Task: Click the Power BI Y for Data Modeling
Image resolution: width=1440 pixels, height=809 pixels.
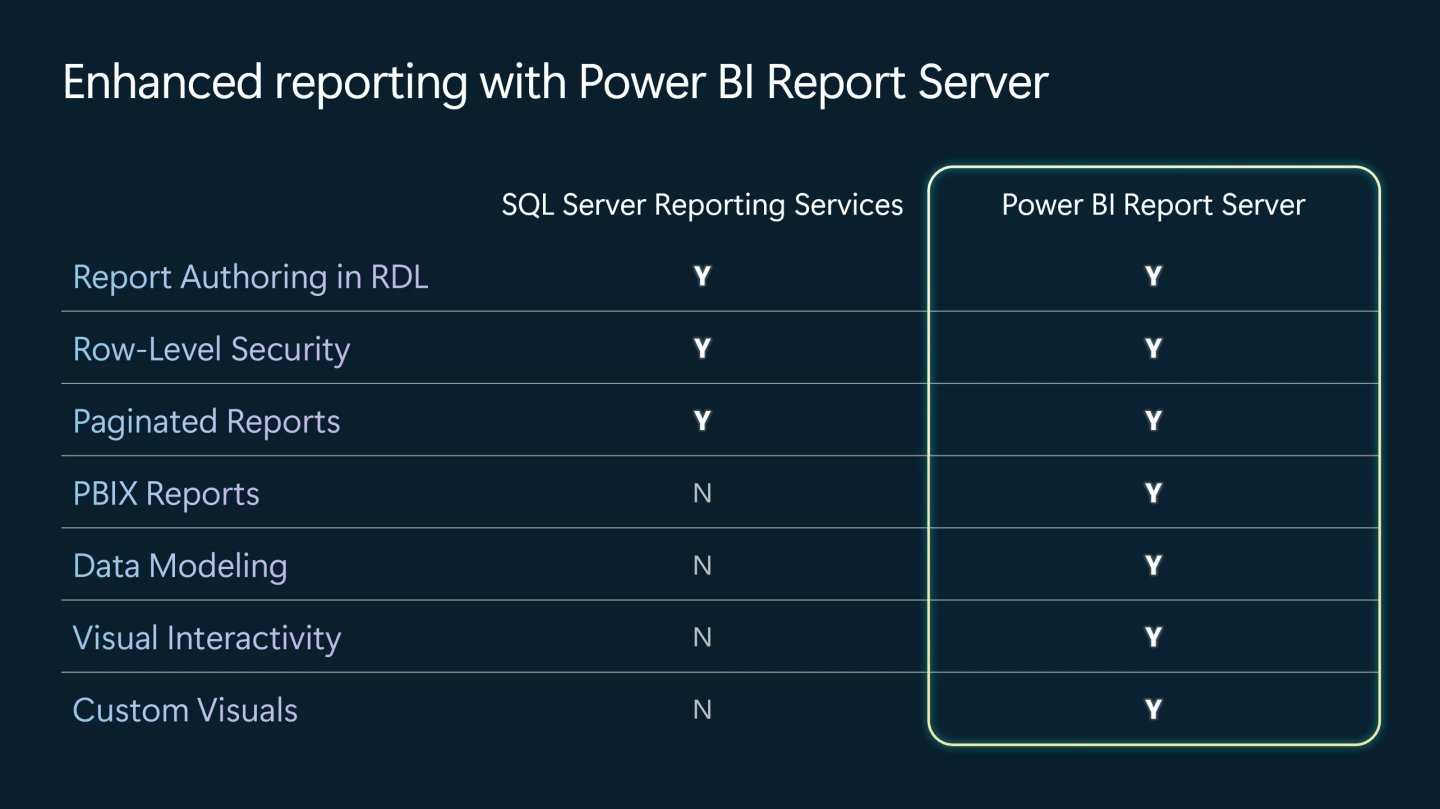Action: click(1153, 566)
